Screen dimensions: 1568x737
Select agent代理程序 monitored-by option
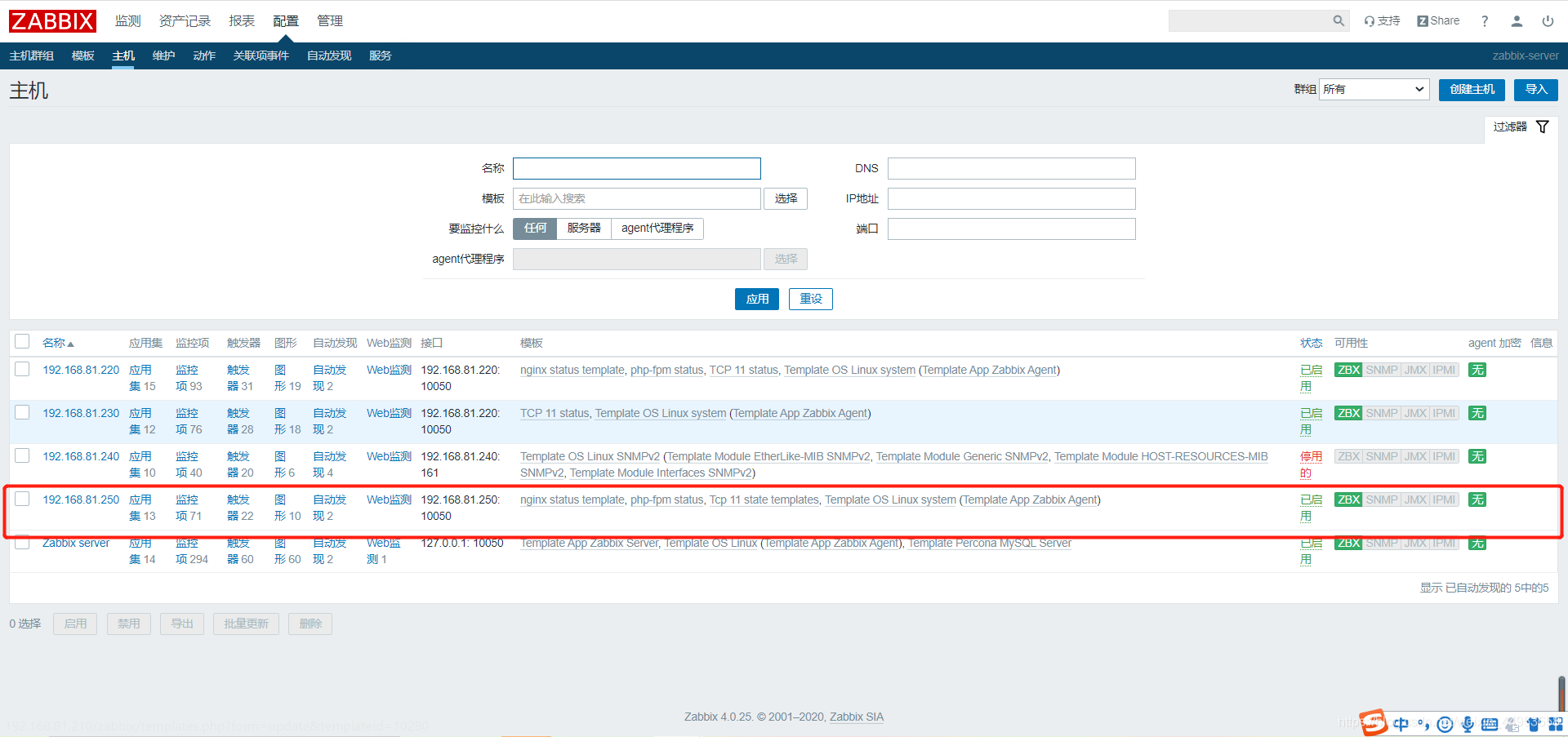[x=657, y=229]
